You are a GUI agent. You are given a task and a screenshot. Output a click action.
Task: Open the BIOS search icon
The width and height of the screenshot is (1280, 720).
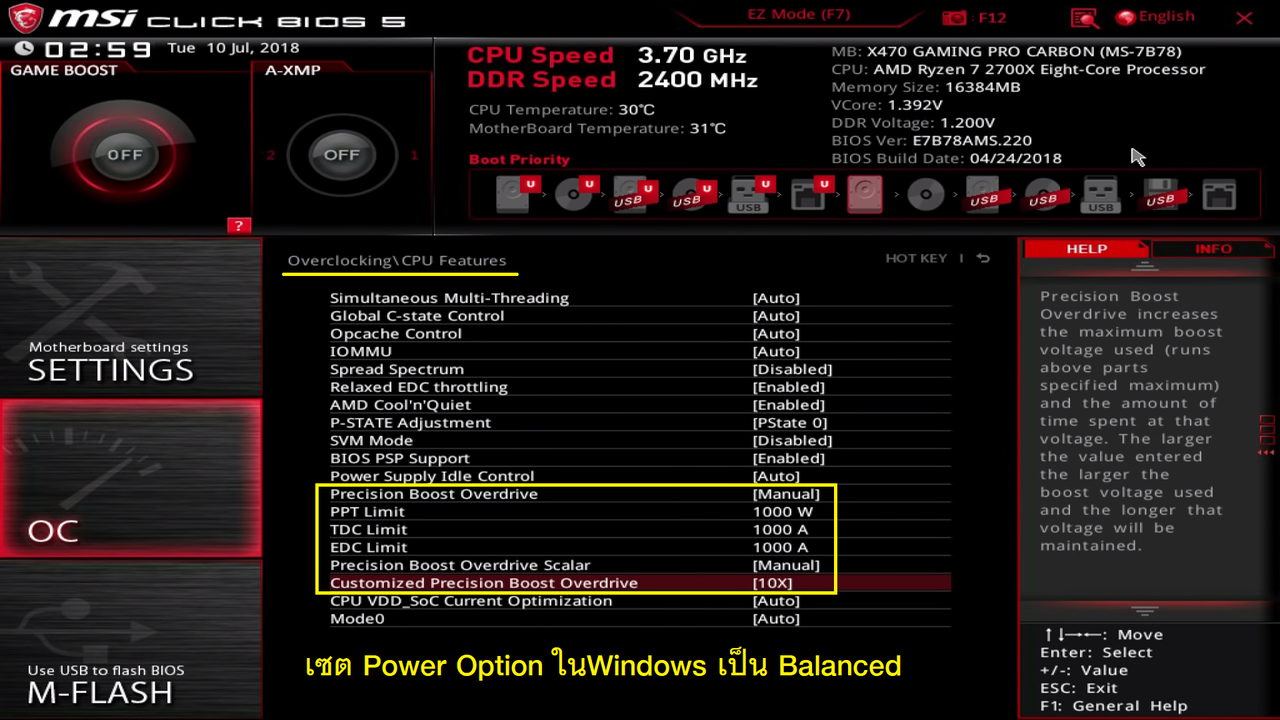[x=1085, y=17]
